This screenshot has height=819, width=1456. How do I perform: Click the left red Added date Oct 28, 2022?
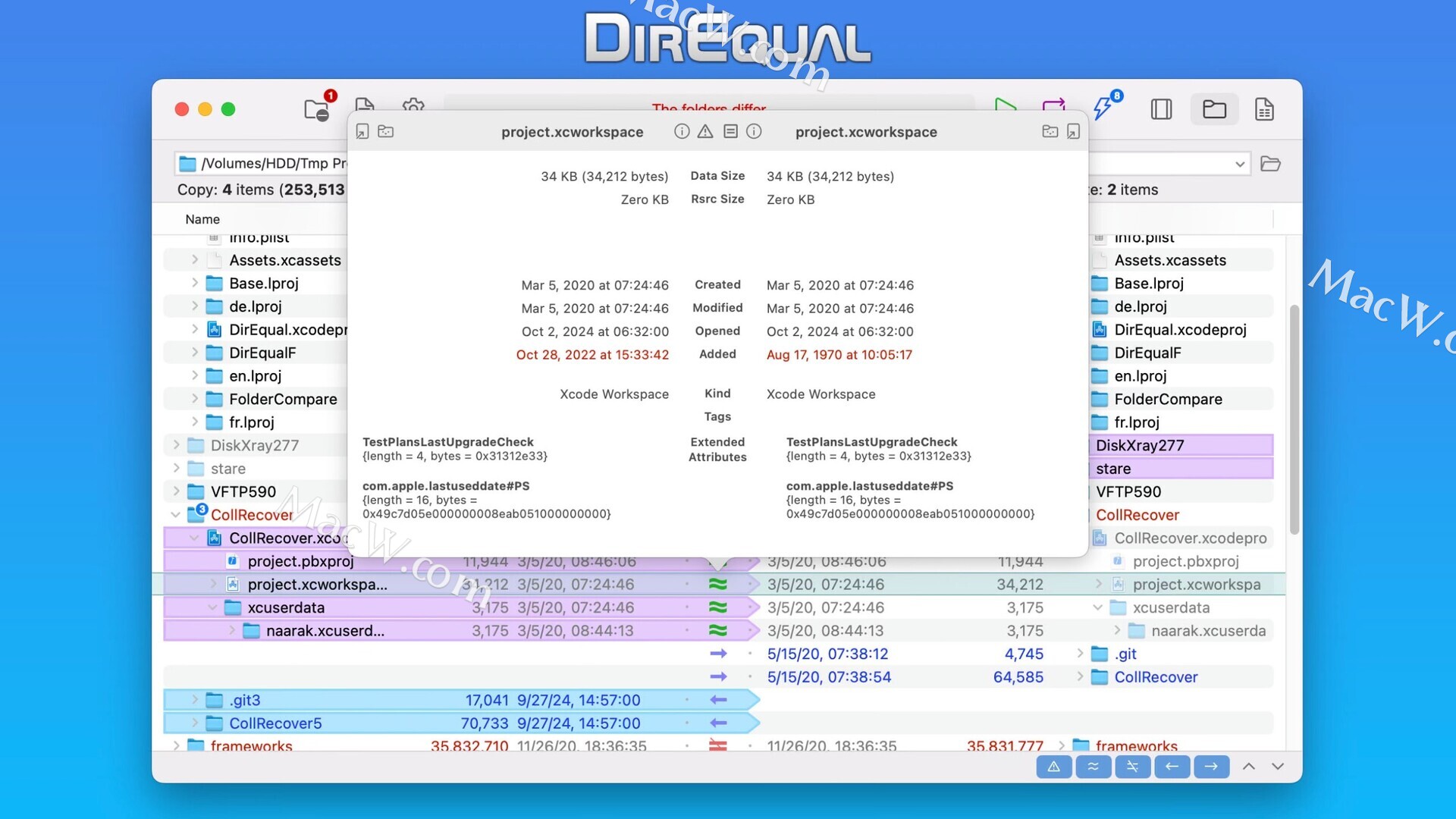(x=592, y=354)
